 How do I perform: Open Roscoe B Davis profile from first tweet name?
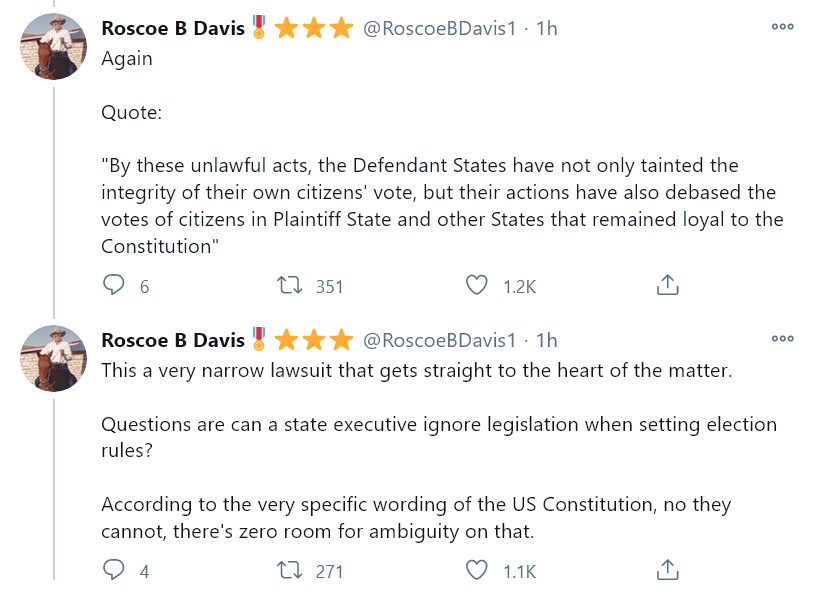[173, 28]
